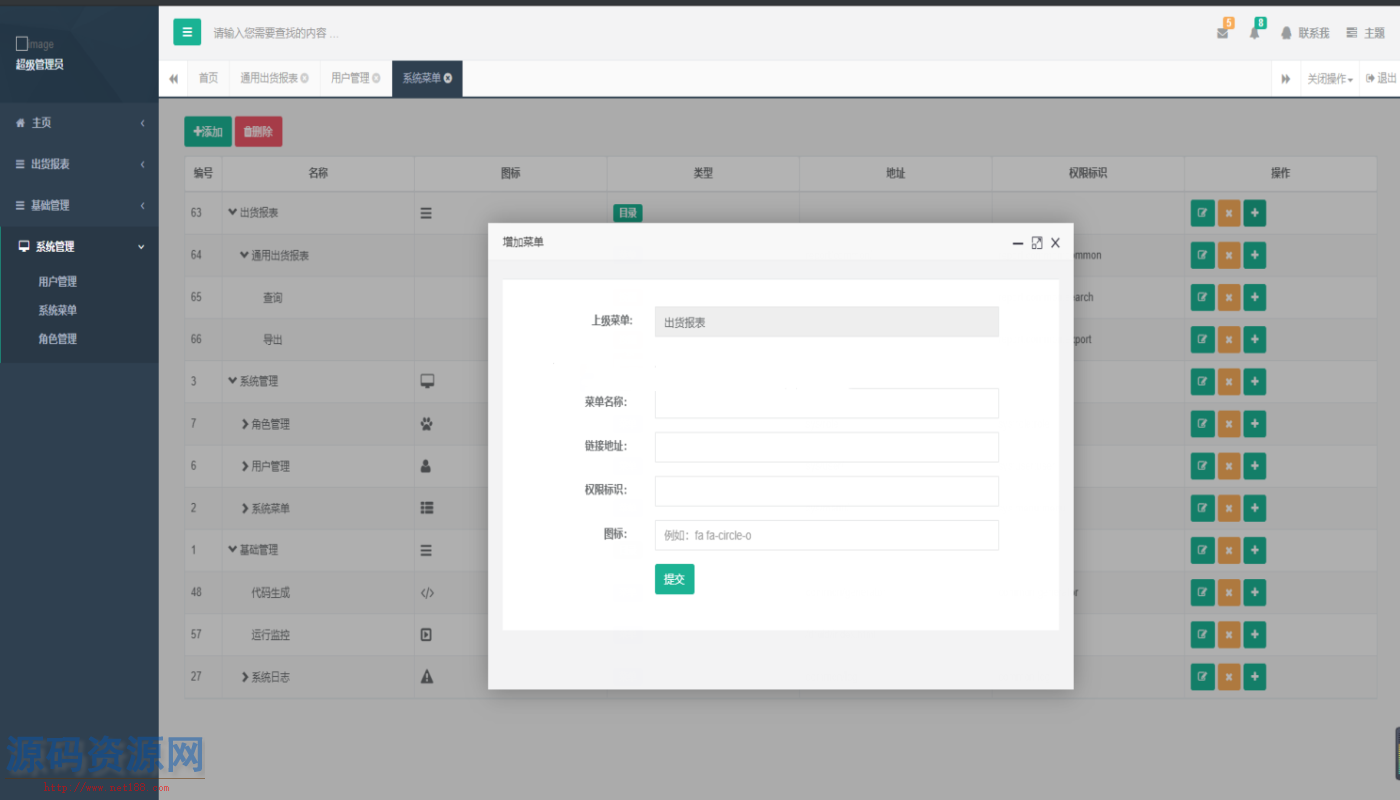Click the edit icon in row 64
Screen dimensions: 1400x800
tap(1202, 255)
